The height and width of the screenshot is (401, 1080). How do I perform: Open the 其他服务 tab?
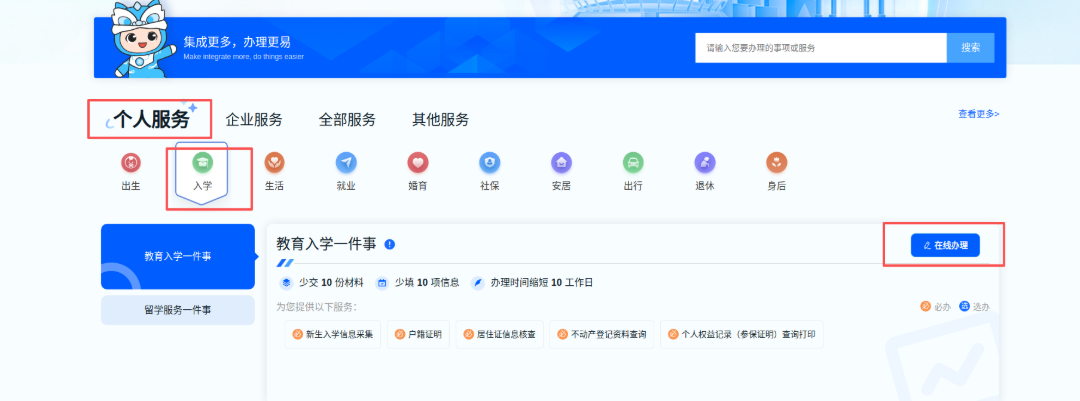(x=440, y=120)
